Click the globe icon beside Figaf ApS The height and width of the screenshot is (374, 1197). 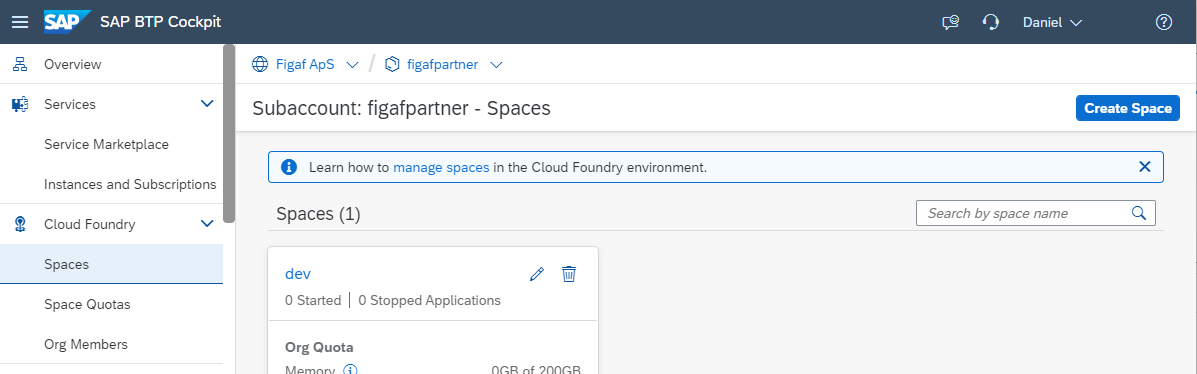[x=260, y=64]
